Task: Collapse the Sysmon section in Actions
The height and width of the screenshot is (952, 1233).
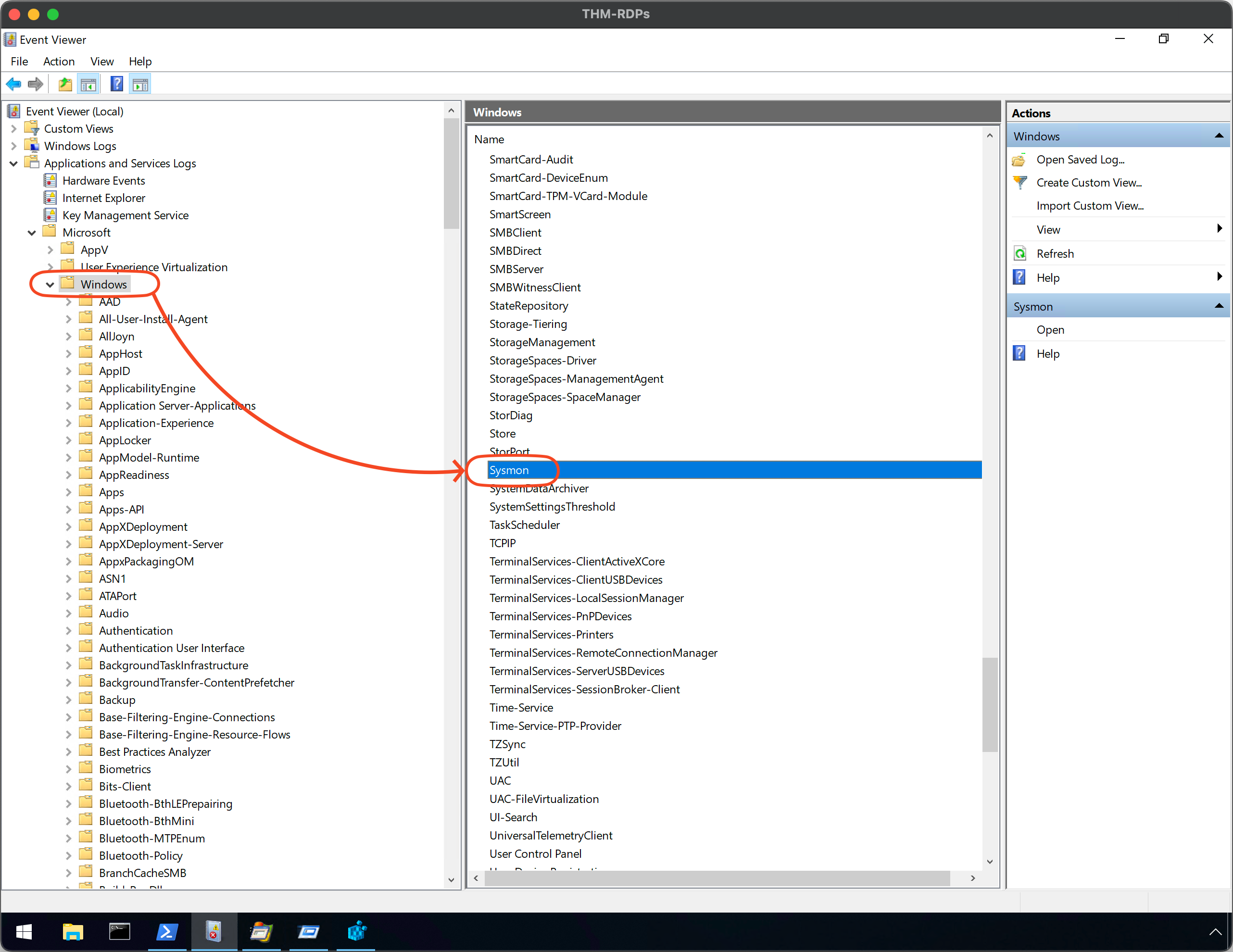Action: [1219, 306]
